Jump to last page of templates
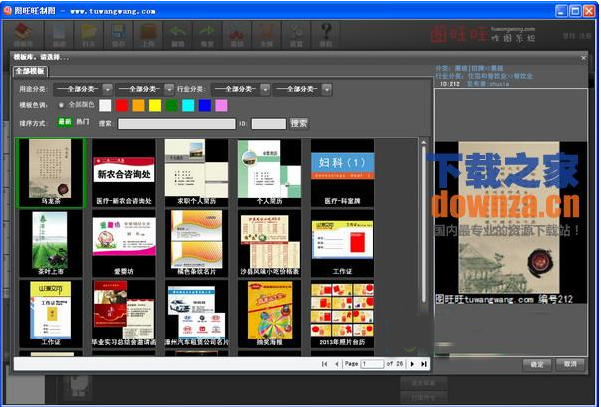Image resolution: width=601 pixels, height=407 pixels. tap(424, 364)
